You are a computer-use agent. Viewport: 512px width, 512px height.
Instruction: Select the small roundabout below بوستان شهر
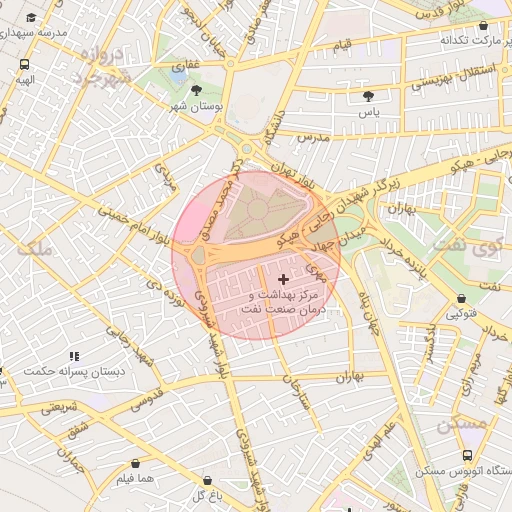pyautogui.click(x=246, y=149)
